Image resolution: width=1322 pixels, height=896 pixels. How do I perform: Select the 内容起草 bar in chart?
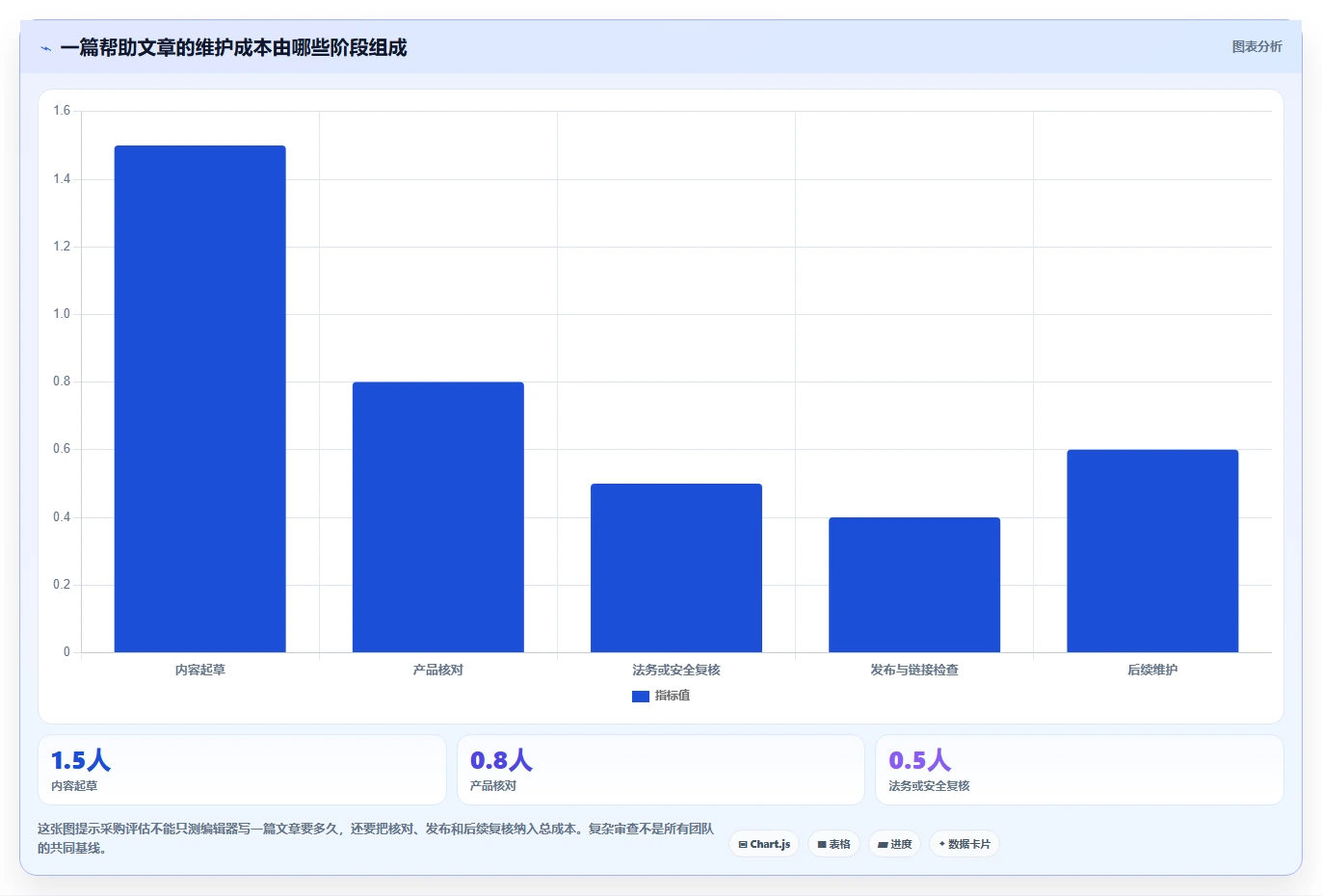(200, 399)
